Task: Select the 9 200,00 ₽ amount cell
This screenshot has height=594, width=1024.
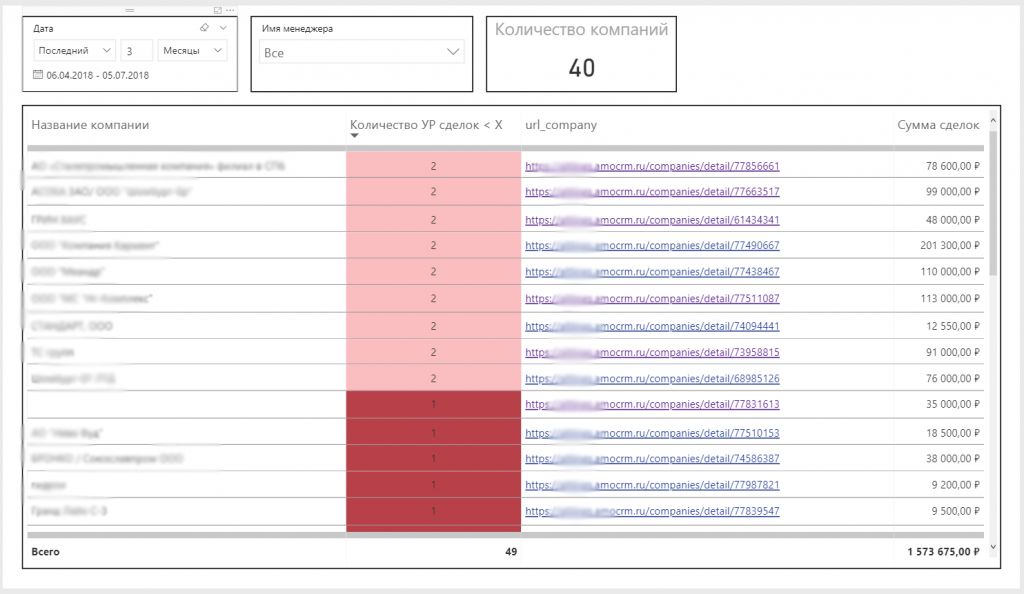Action: point(955,485)
